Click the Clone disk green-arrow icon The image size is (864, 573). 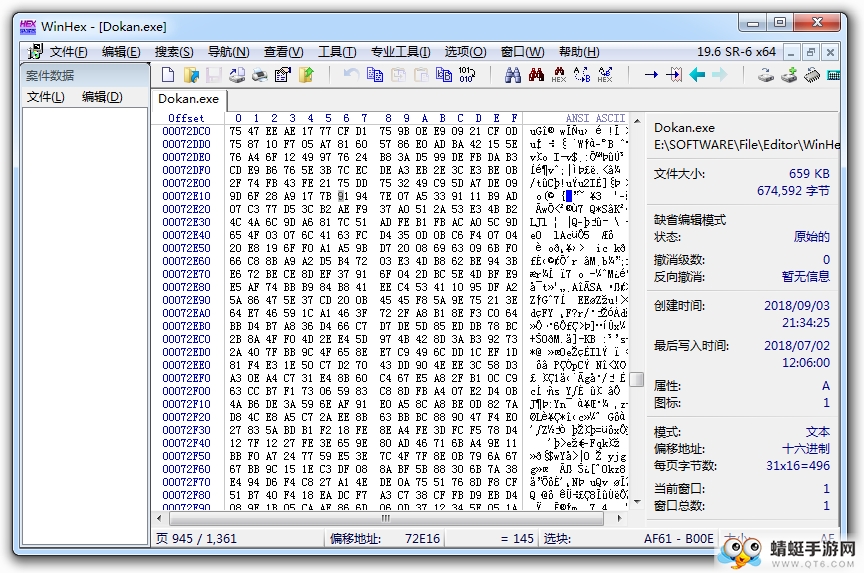pyautogui.click(x=789, y=74)
